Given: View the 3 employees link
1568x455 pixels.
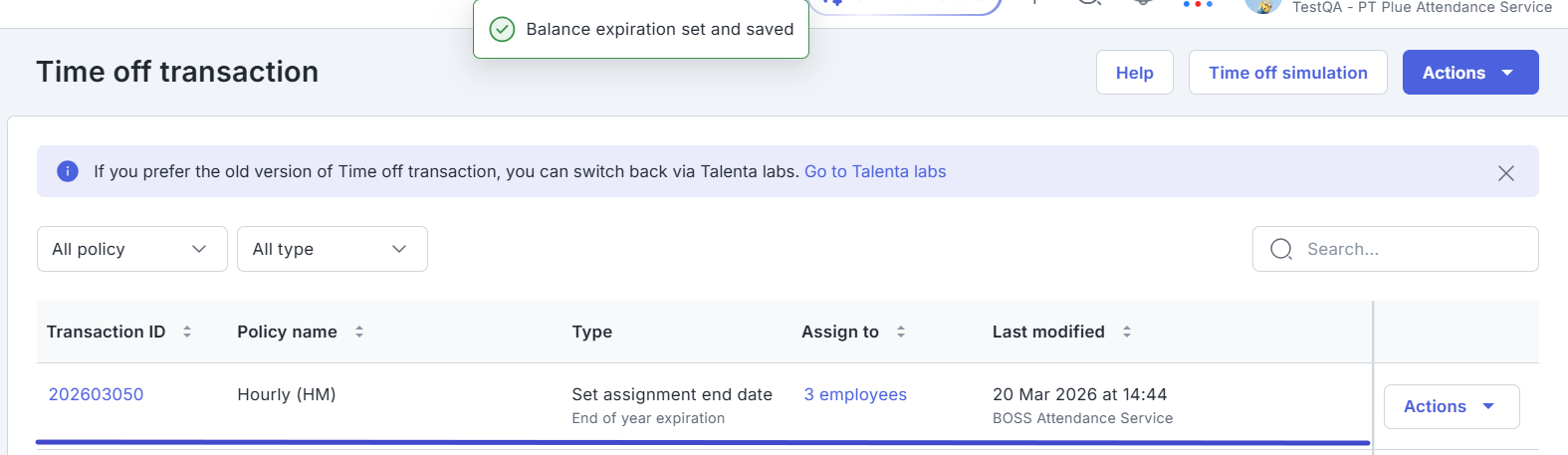Looking at the screenshot, I should pos(855,394).
